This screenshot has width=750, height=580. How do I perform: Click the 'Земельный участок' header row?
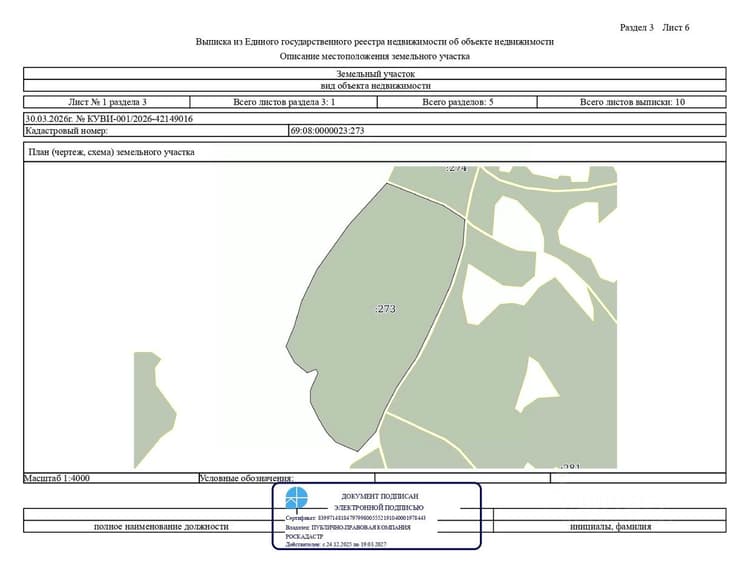click(x=375, y=74)
